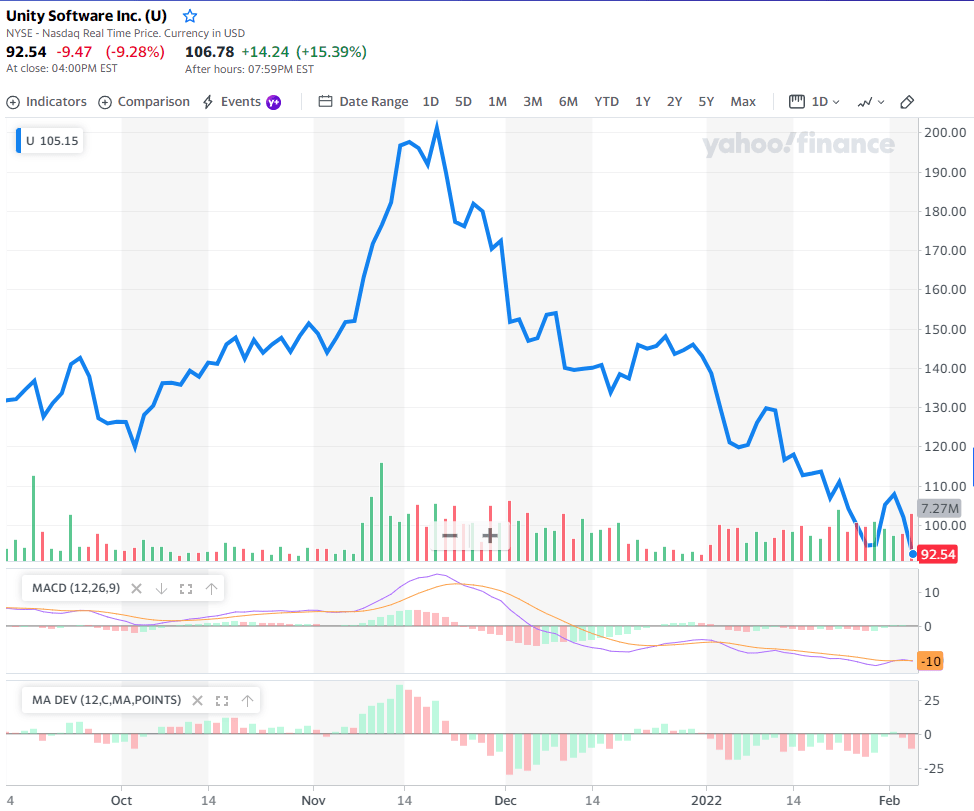The width and height of the screenshot is (974, 811).
Task: Zoom out chart with minus button
Action: (450, 535)
